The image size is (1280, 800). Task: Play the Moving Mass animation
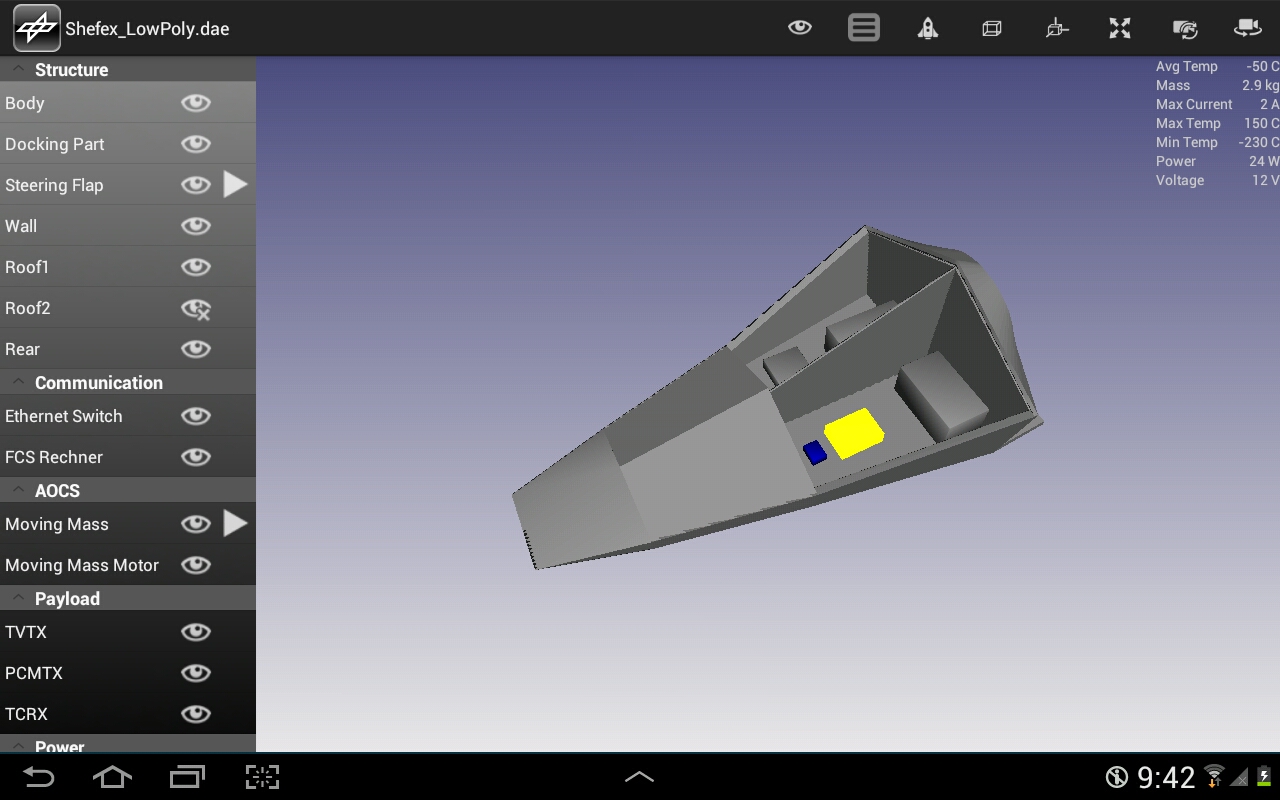click(235, 524)
